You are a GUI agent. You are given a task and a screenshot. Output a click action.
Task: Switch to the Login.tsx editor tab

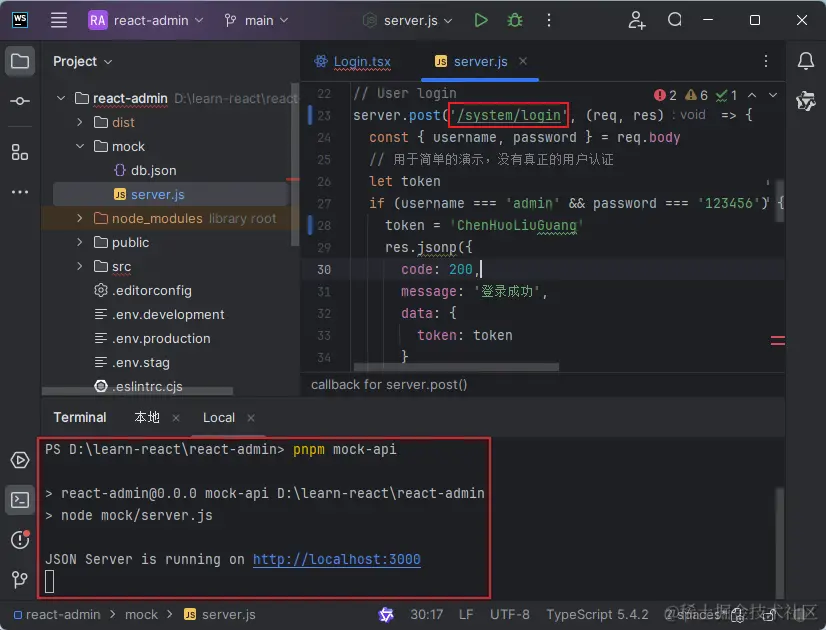click(x=352, y=62)
